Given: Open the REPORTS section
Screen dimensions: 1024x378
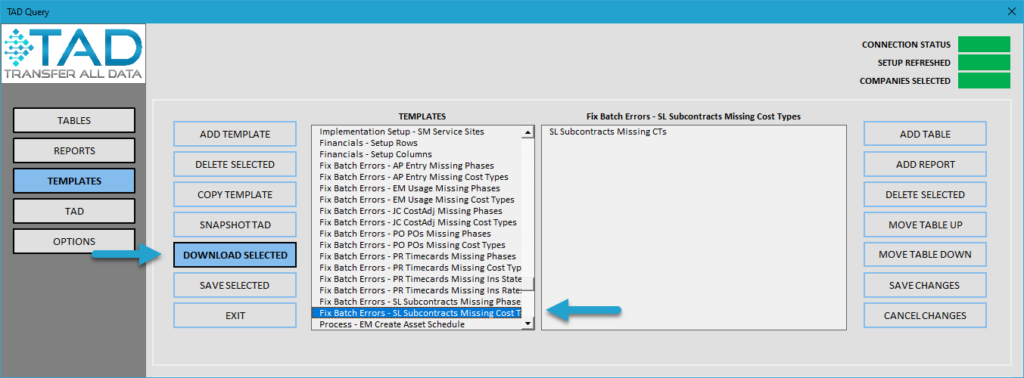Looking at the screenshot, I should pos(74,151).
